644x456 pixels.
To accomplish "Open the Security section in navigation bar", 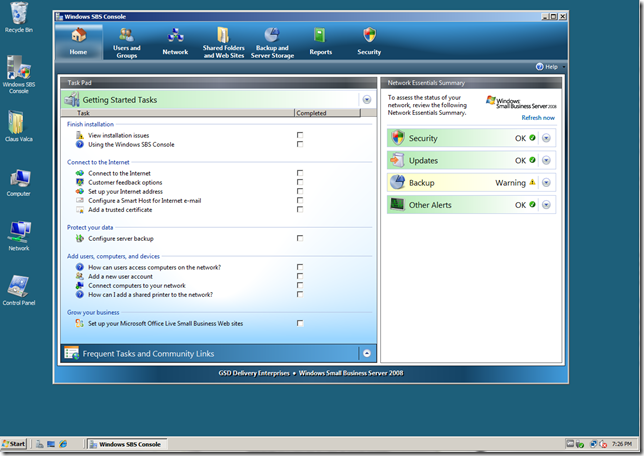I will [369, 41].
